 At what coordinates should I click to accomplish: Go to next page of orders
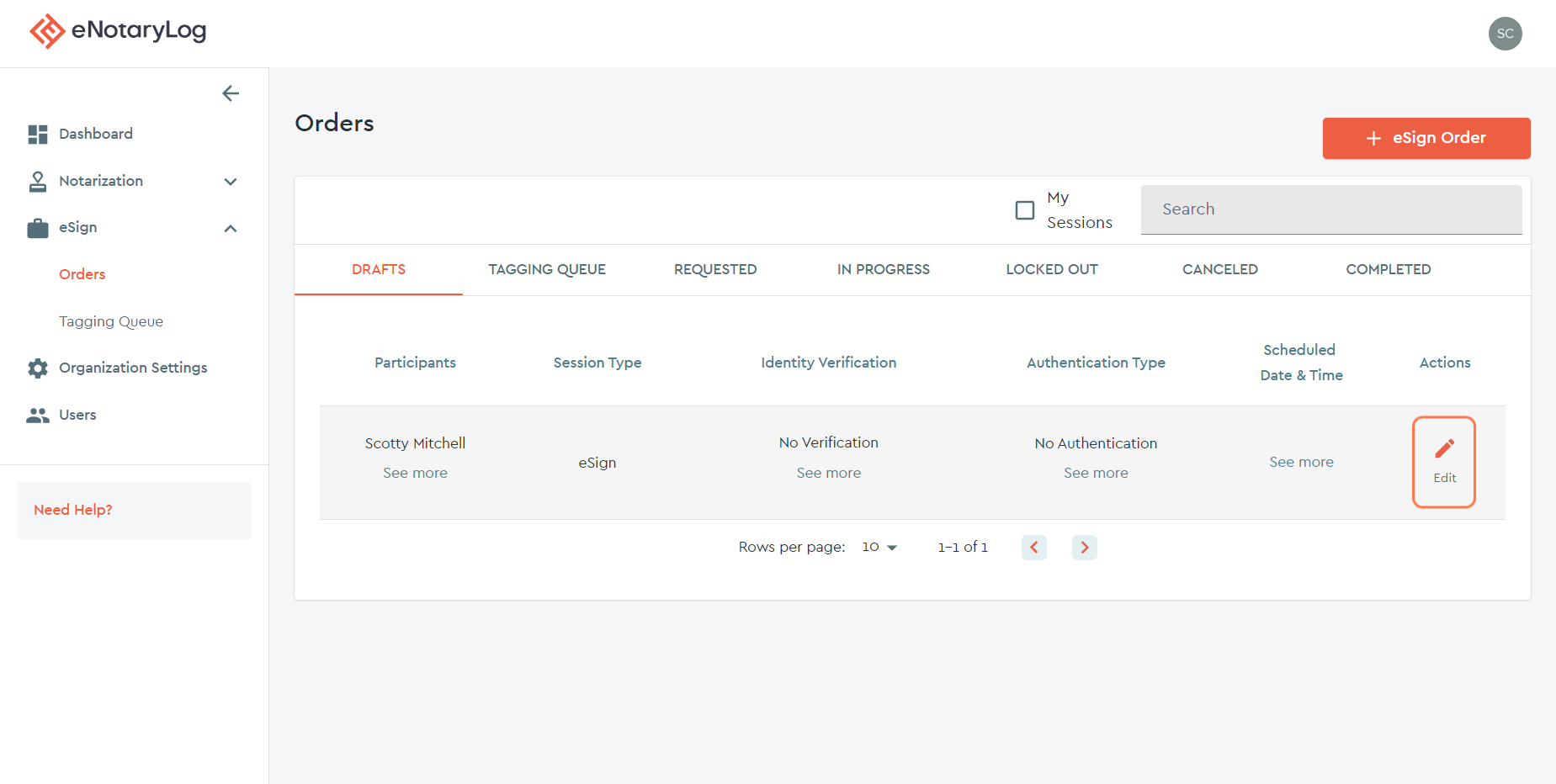tap(1085, 548)
